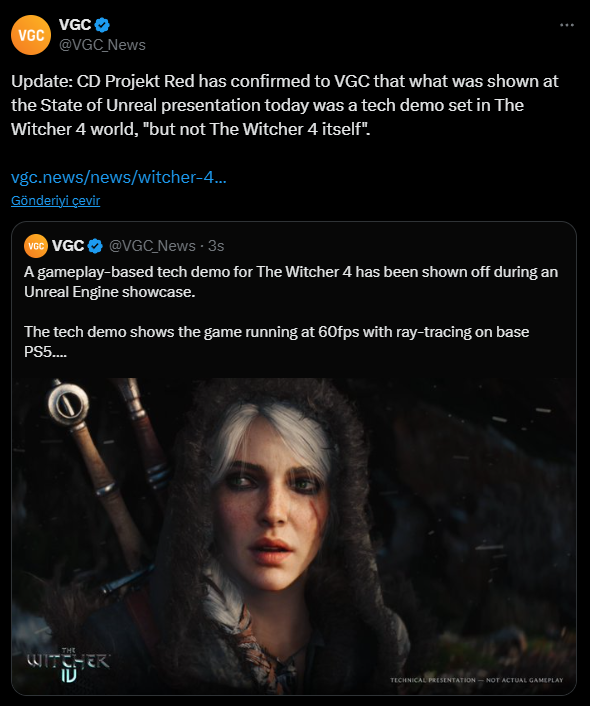The width and height of the screenshot is (590, 706).
Task: Open the @VGC_News handle in the quoted post
Action: point(152,246)
